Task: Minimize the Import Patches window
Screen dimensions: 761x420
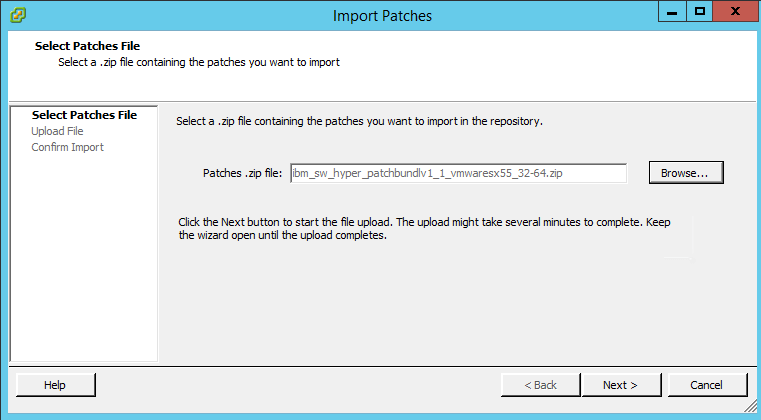Action: click(672, 12)
